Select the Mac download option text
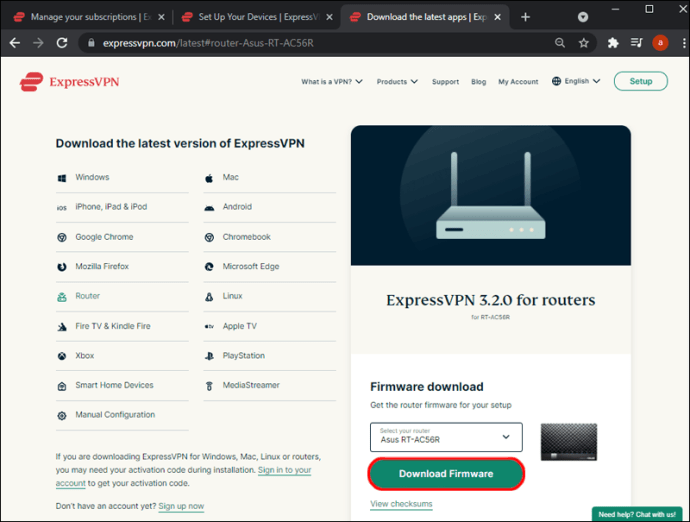The width and height of the screenshot is (690, 522). (x=231, y=177)
